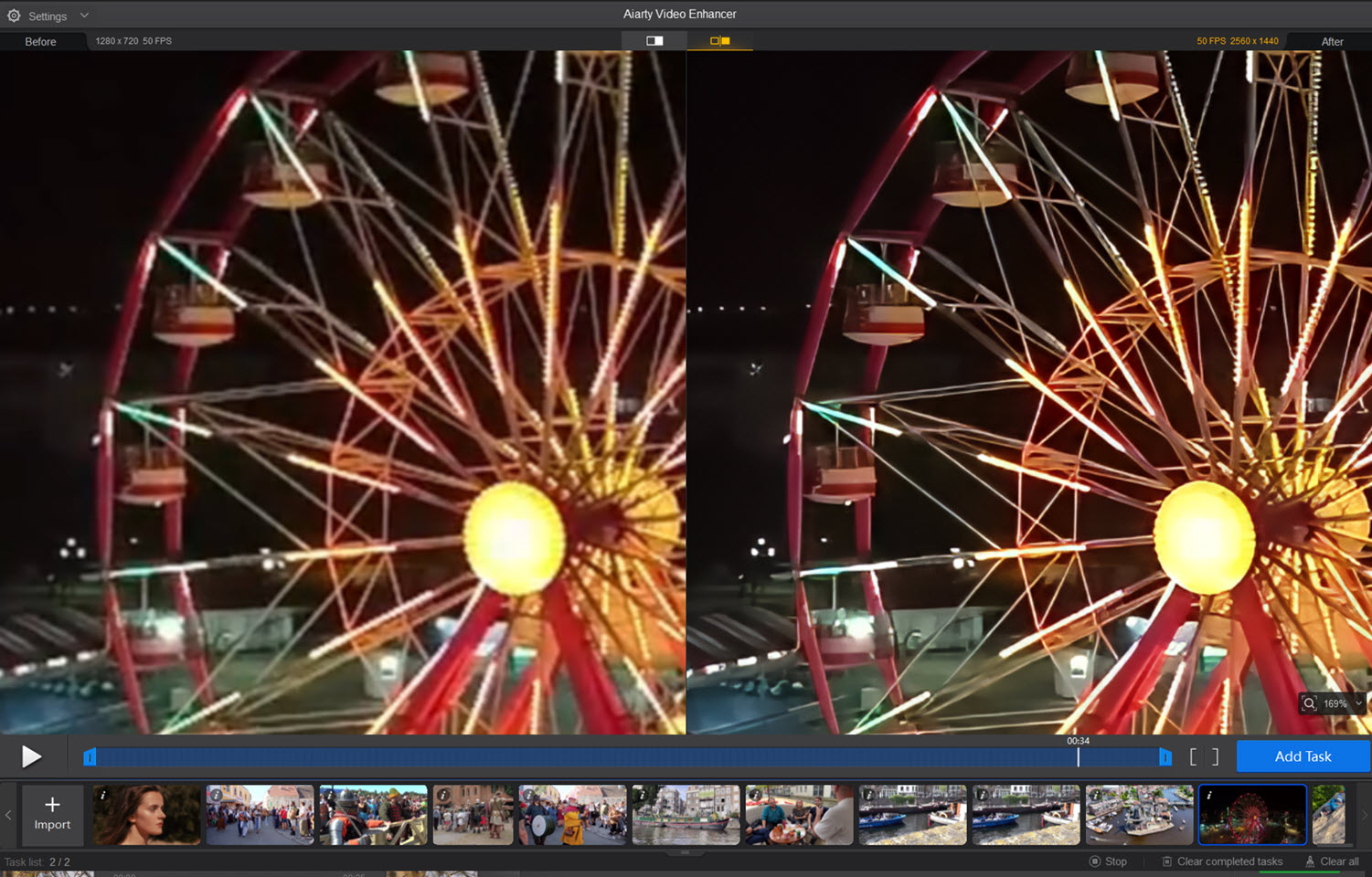Click the 1280 x 720 50 FPS source info
The width and height of the screenshot is (1372, 877).
click(x=133, y=41)
